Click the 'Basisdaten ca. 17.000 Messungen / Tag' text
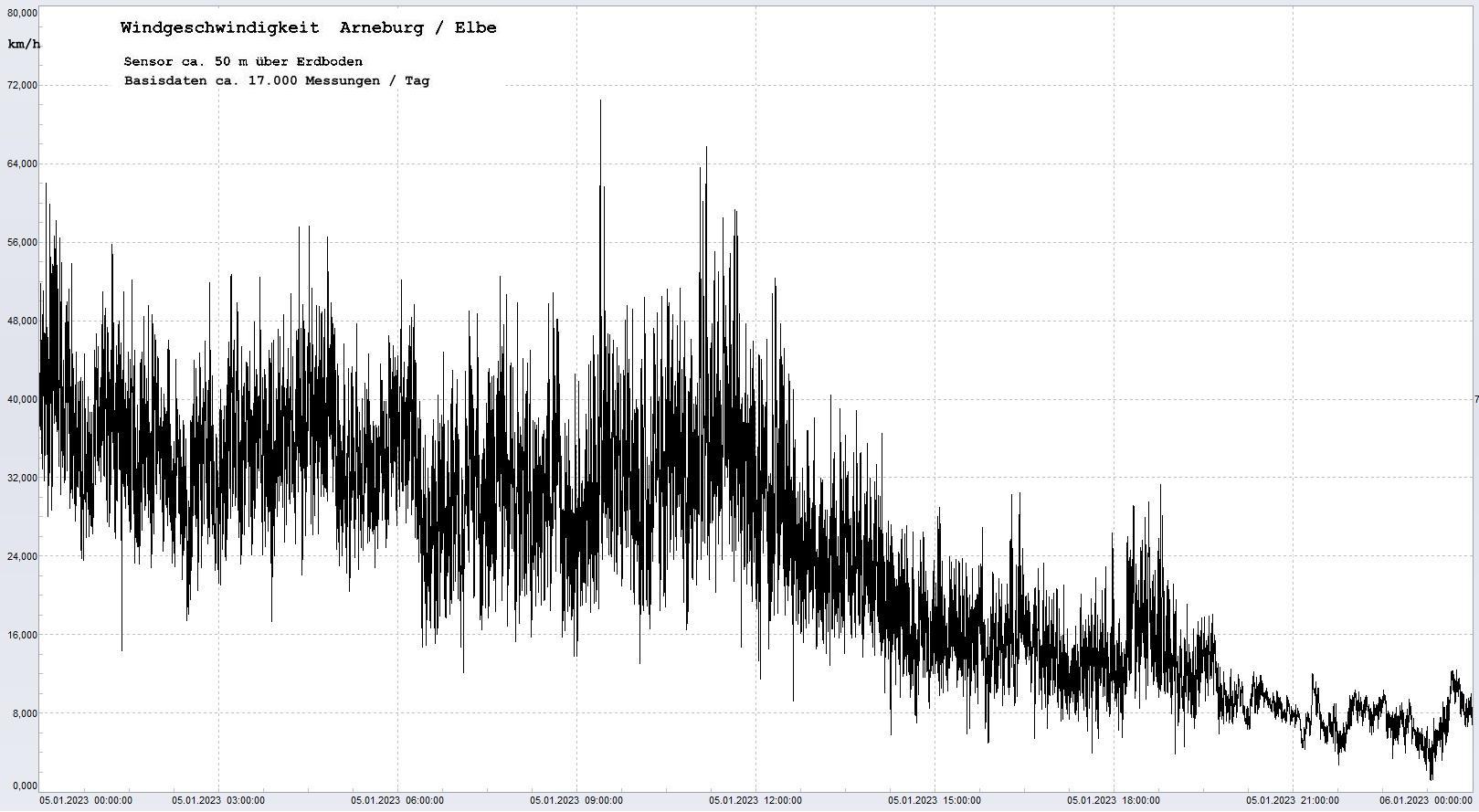1479x812 pixels. 276,80
